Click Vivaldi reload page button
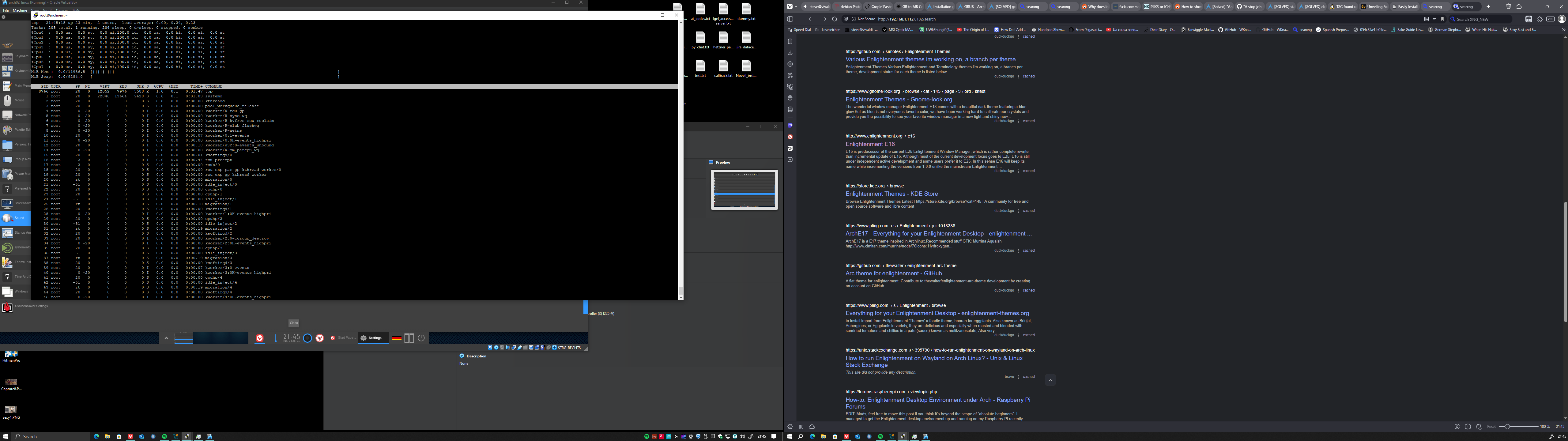 835,19
